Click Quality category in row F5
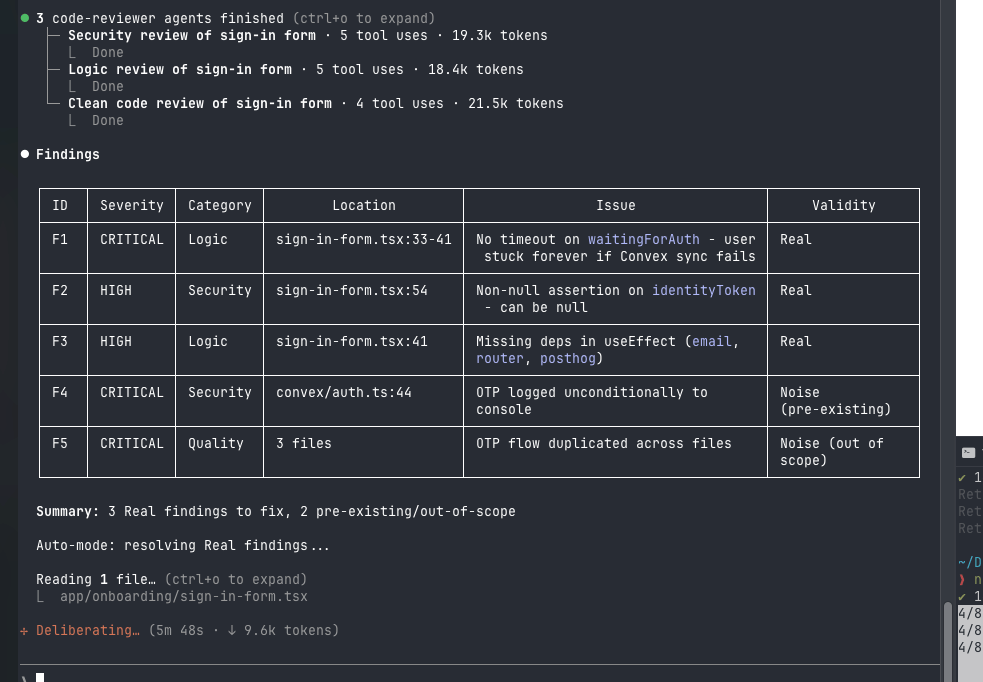Screen dimensions: 983x682 [216, 443]
